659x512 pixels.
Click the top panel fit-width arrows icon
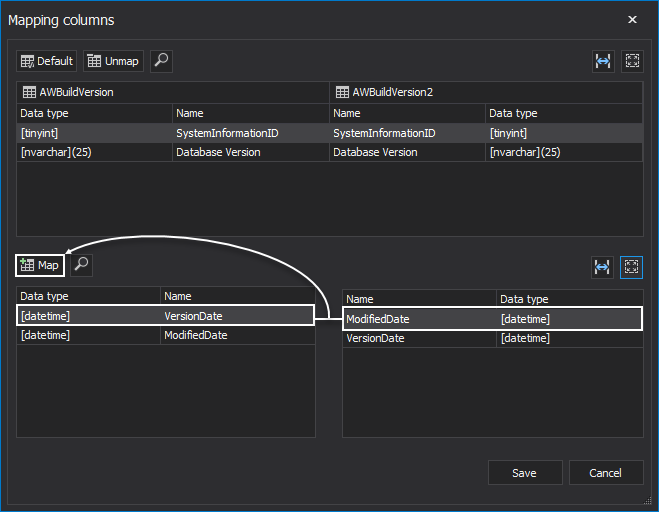(603, 61)
